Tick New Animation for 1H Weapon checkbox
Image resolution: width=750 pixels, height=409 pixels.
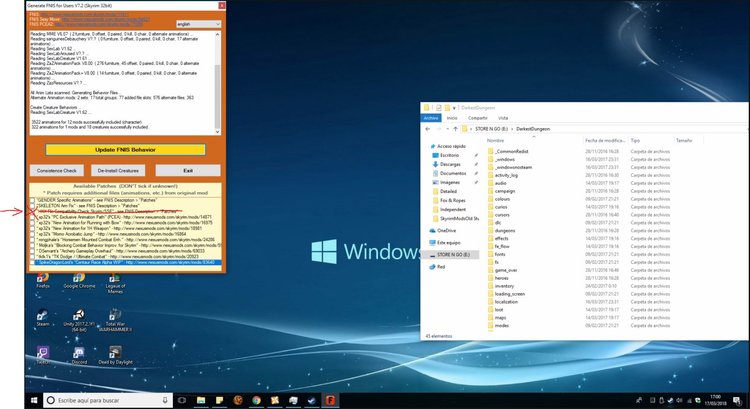click(x=32, y=229)
